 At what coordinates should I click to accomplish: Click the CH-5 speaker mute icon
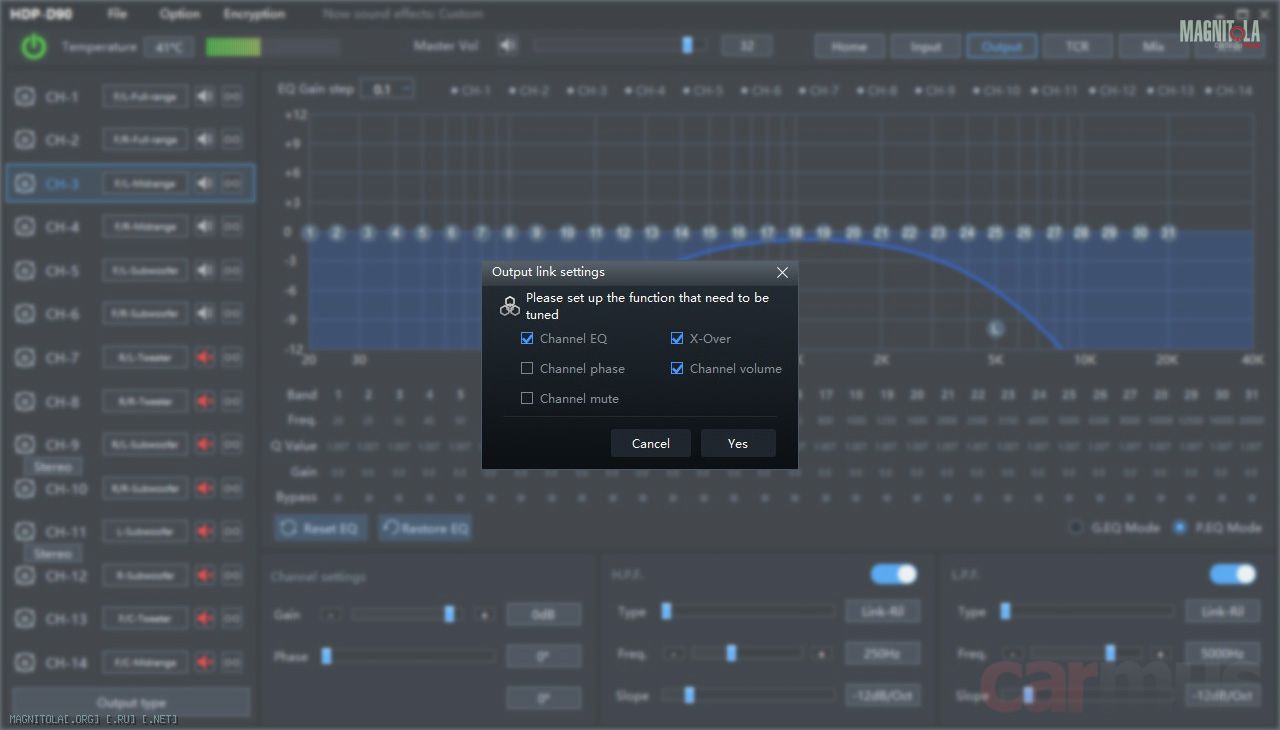(205, 271)
